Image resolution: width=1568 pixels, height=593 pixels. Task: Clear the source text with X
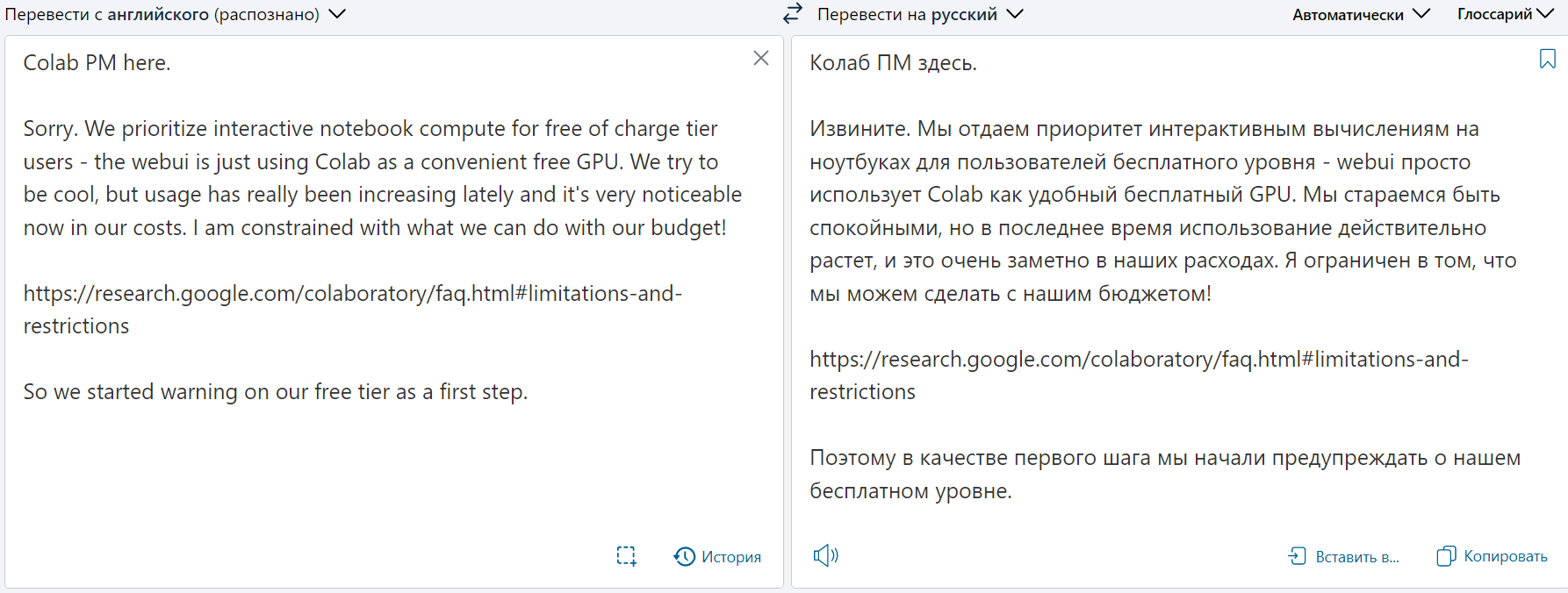[x=761, y=58]
